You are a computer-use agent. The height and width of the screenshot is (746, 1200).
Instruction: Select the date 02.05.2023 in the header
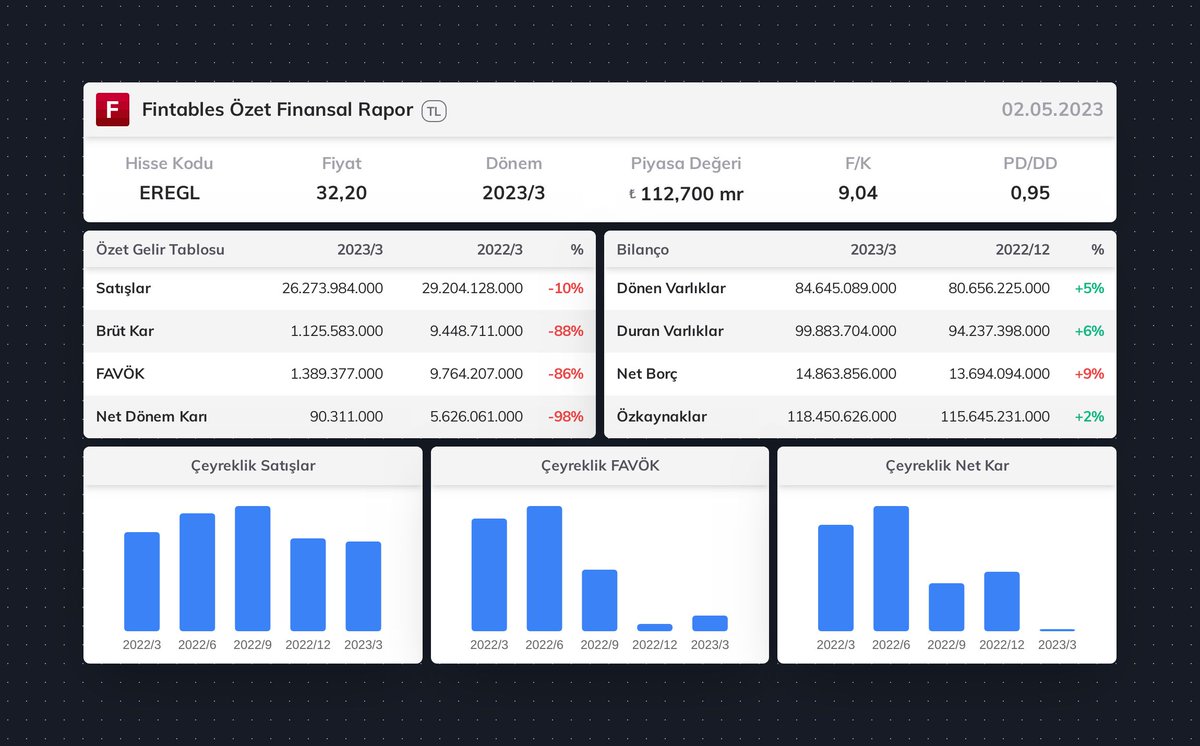click(x=1053, y=110)
